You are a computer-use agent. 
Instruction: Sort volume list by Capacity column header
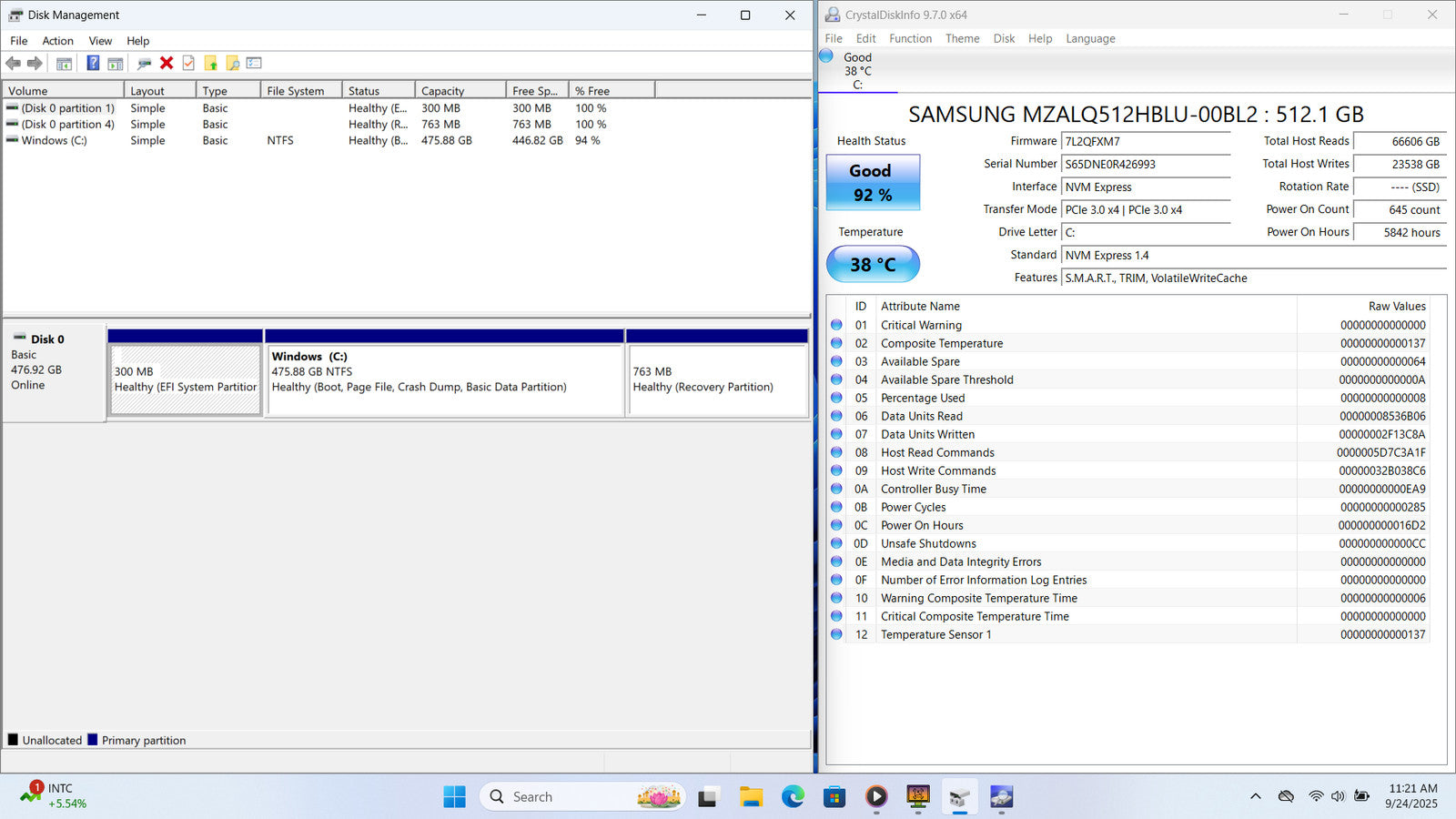point(460,91)
